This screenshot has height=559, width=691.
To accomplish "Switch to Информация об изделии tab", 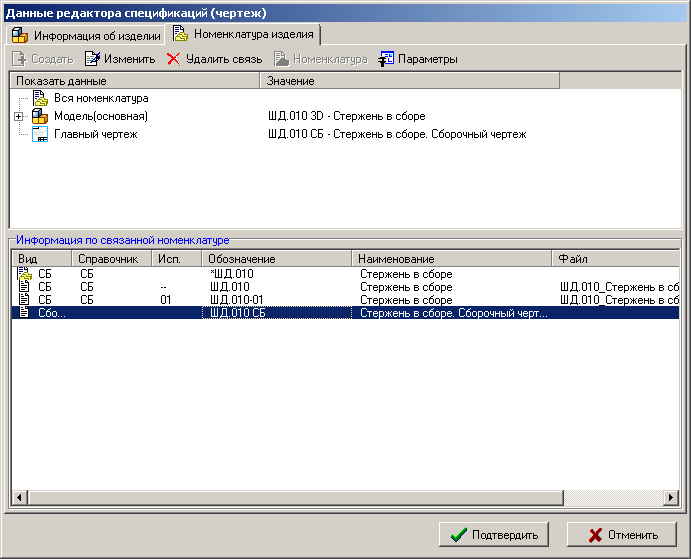I will [86, 35].
